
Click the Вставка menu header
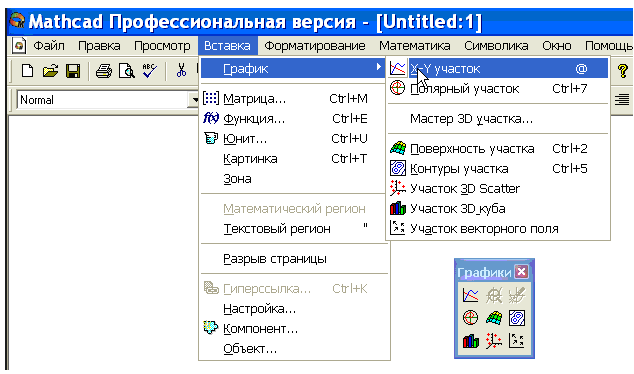tap(227, 46)
